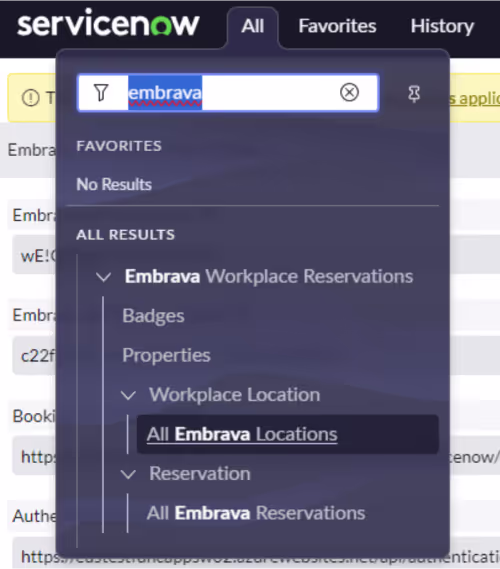Collapse the Reservation section chevron
500x569 pixels.
pyautogui.click(x=128, y=474)
